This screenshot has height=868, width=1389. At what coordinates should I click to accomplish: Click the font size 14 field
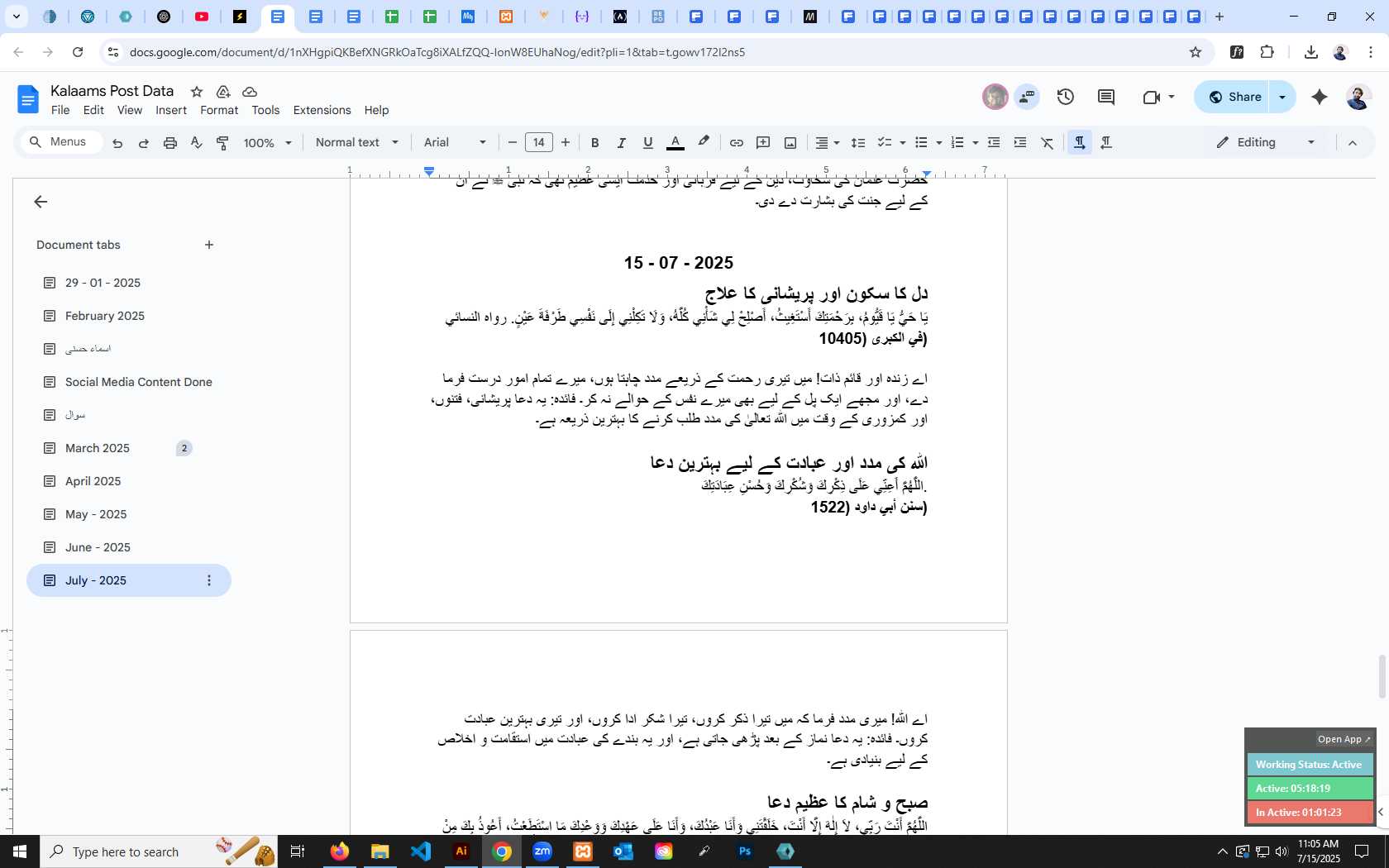click(539, 142)
